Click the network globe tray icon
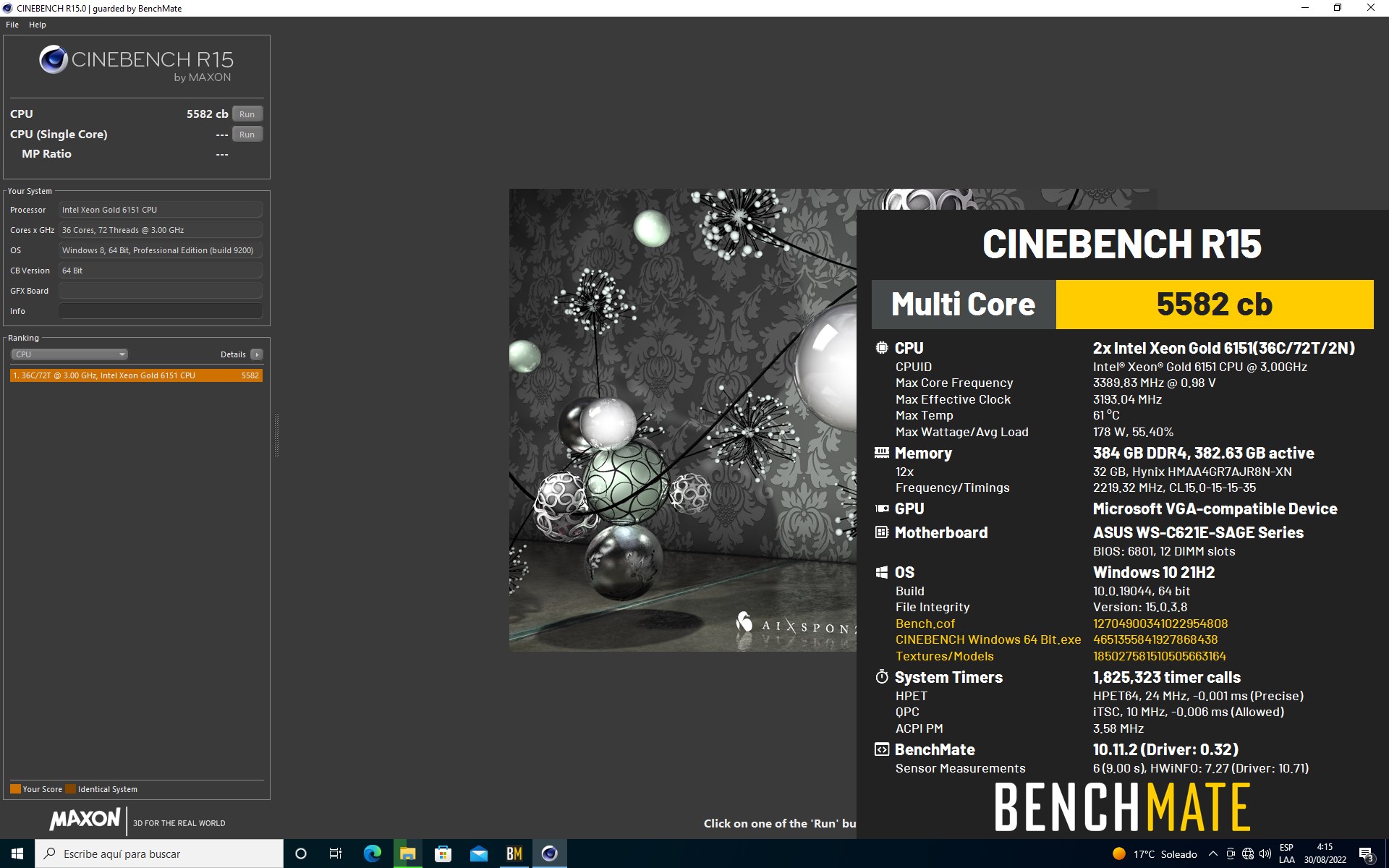 1248,854
